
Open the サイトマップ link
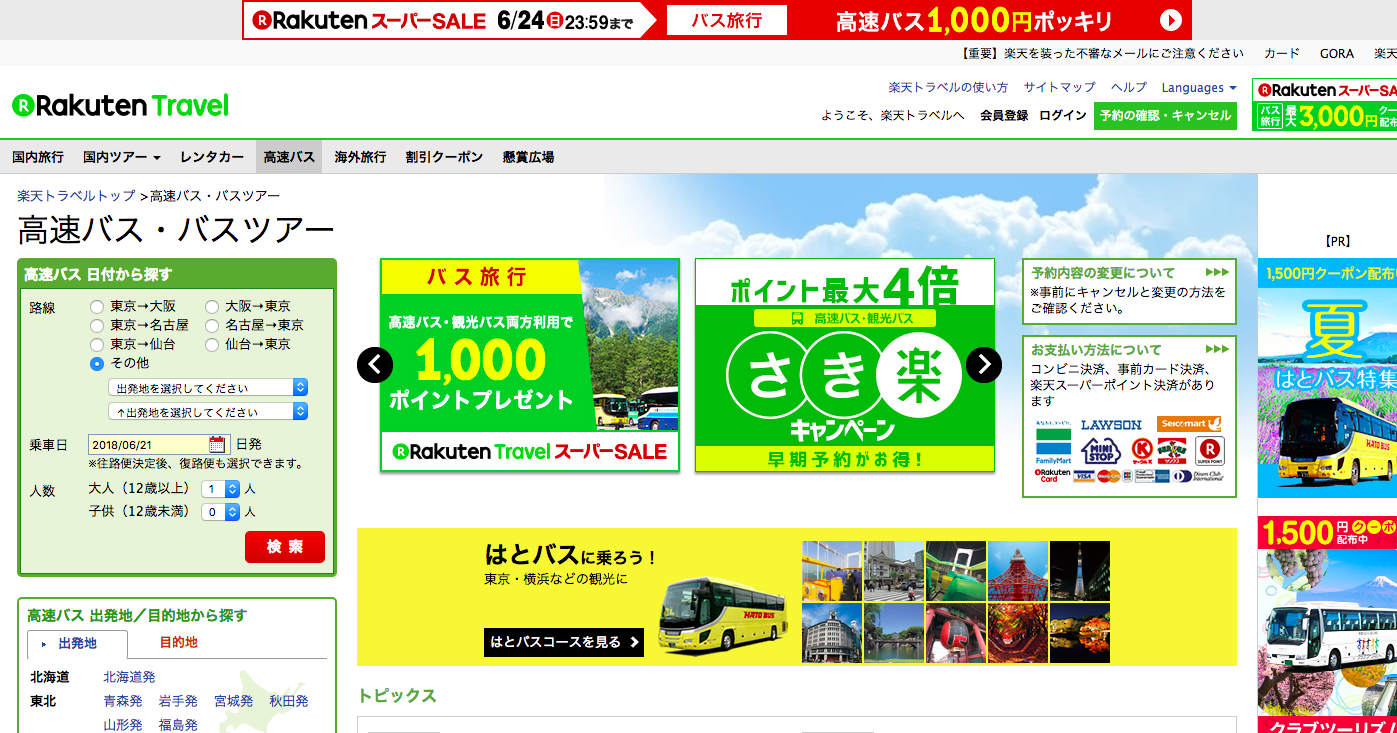pos(1059,88)
